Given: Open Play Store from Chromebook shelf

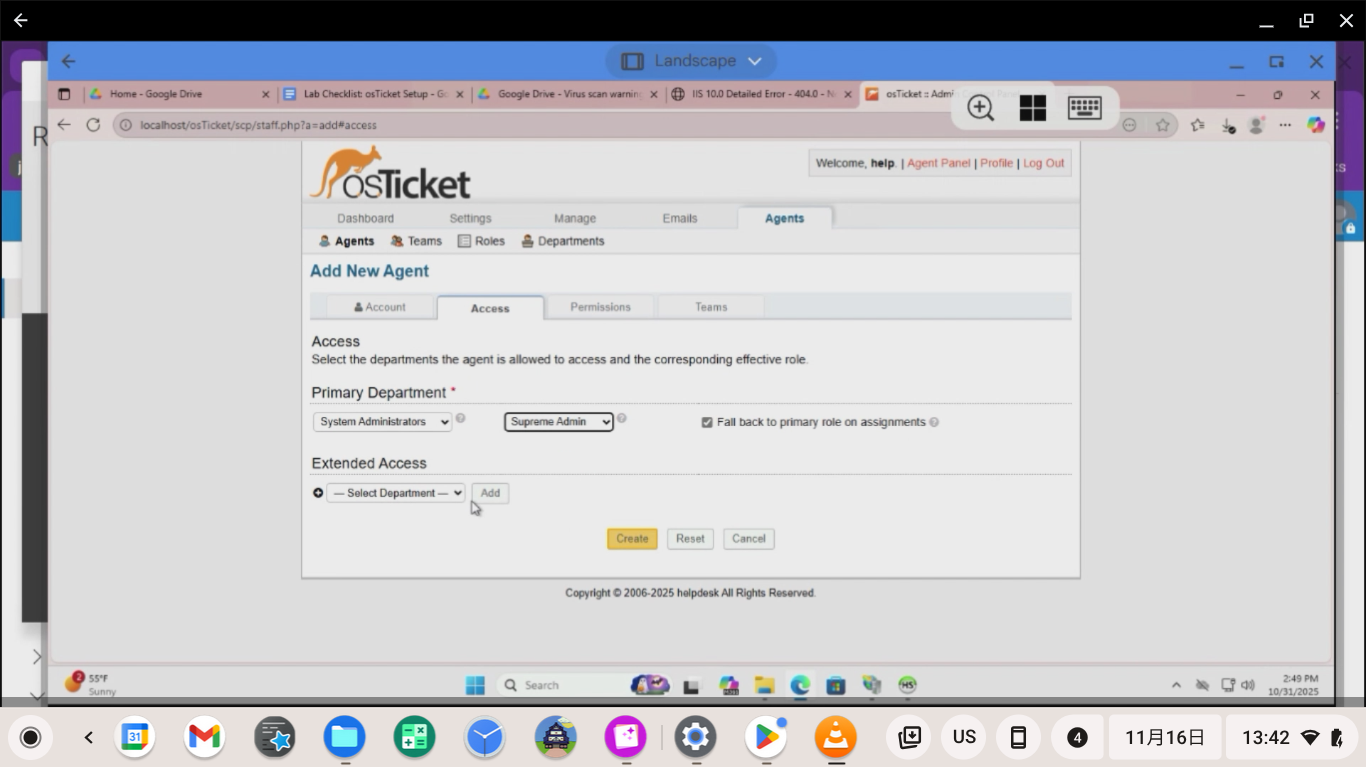Looking at the screenshot, I should (766, 738).
